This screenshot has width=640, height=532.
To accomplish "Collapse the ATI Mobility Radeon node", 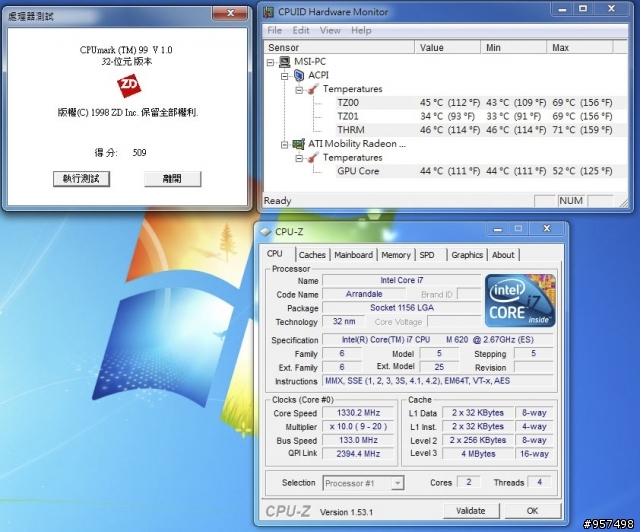I will point(285,145).
